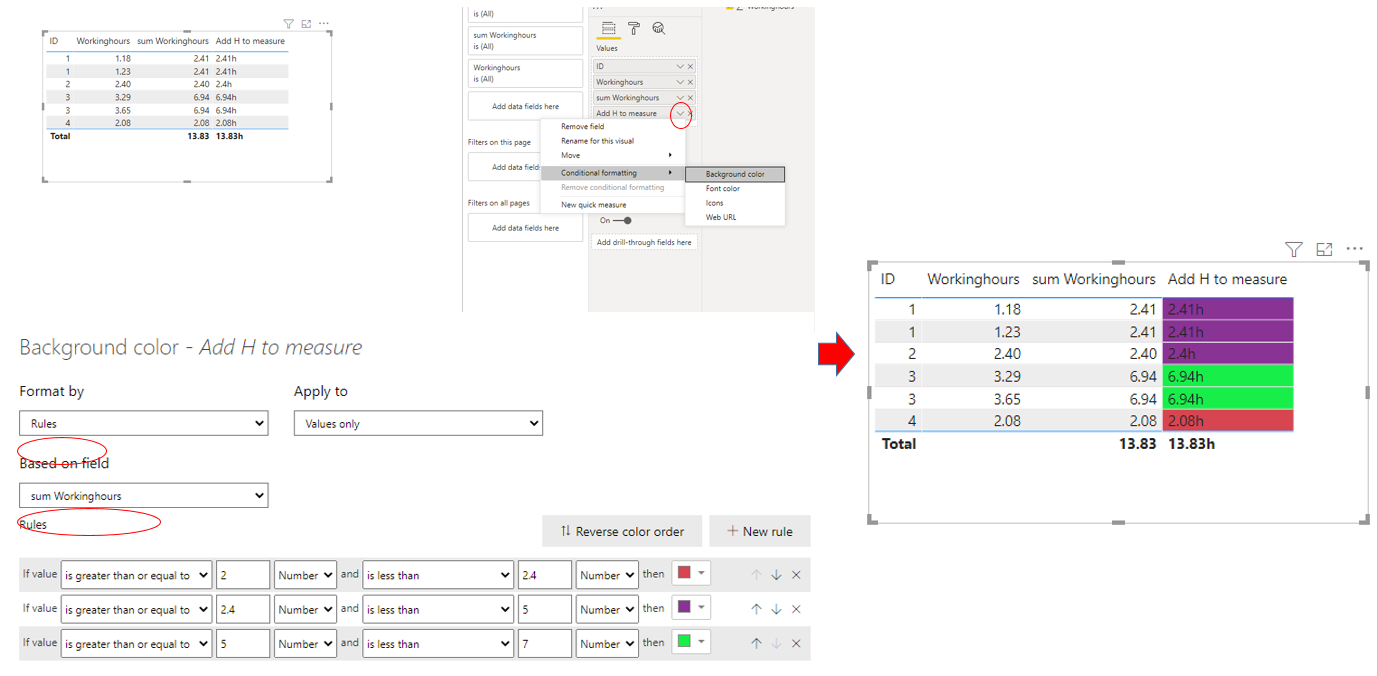1378x676 pixels.
Task: Open the Format paint-roller icon
Action: click(x=633, y=28)
